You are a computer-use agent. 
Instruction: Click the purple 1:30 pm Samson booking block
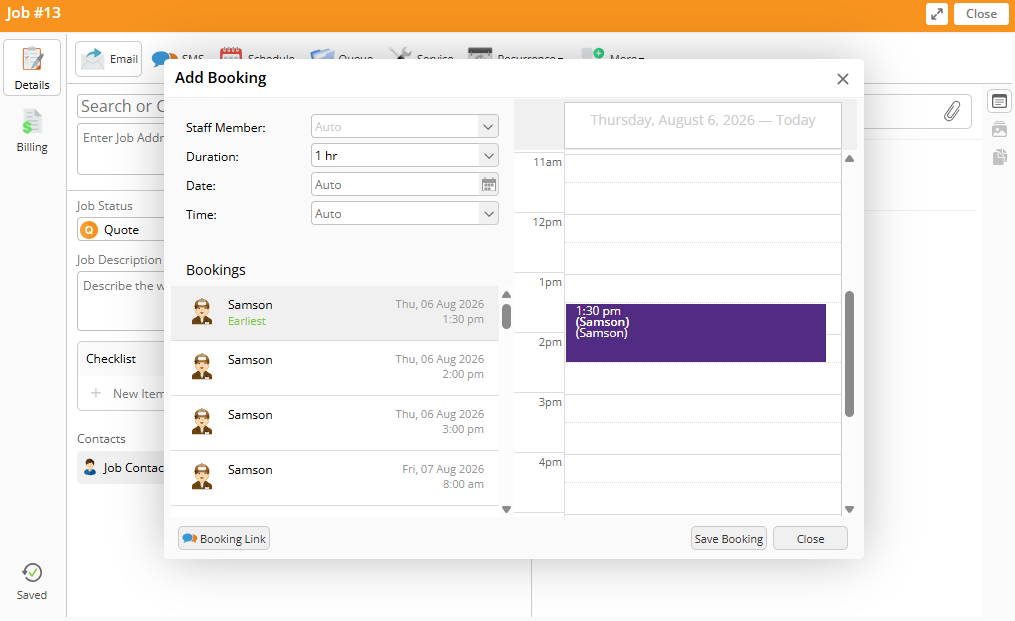click(x=696, y=333)
